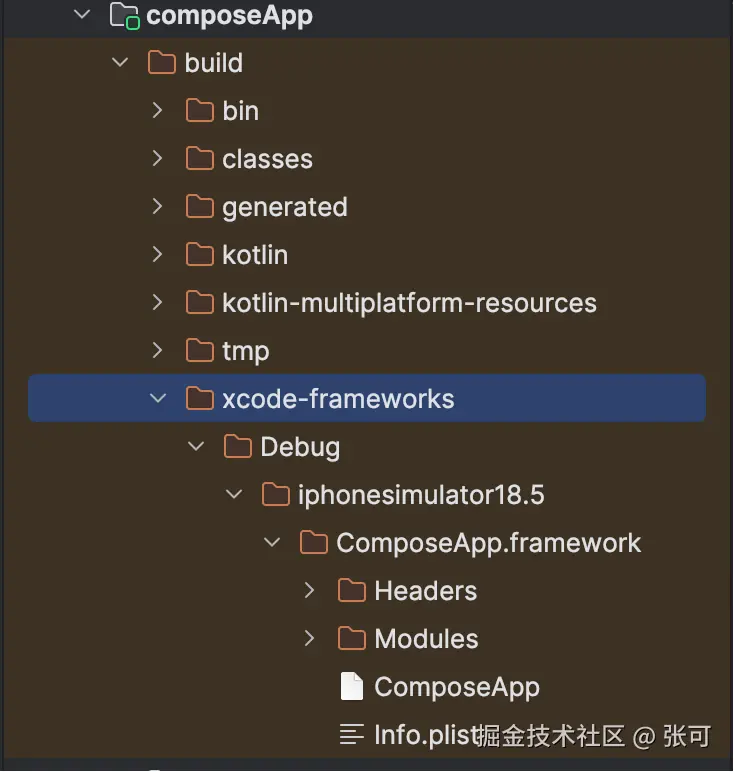Click the xcode-frameworks folder icon

pos(200,399)
